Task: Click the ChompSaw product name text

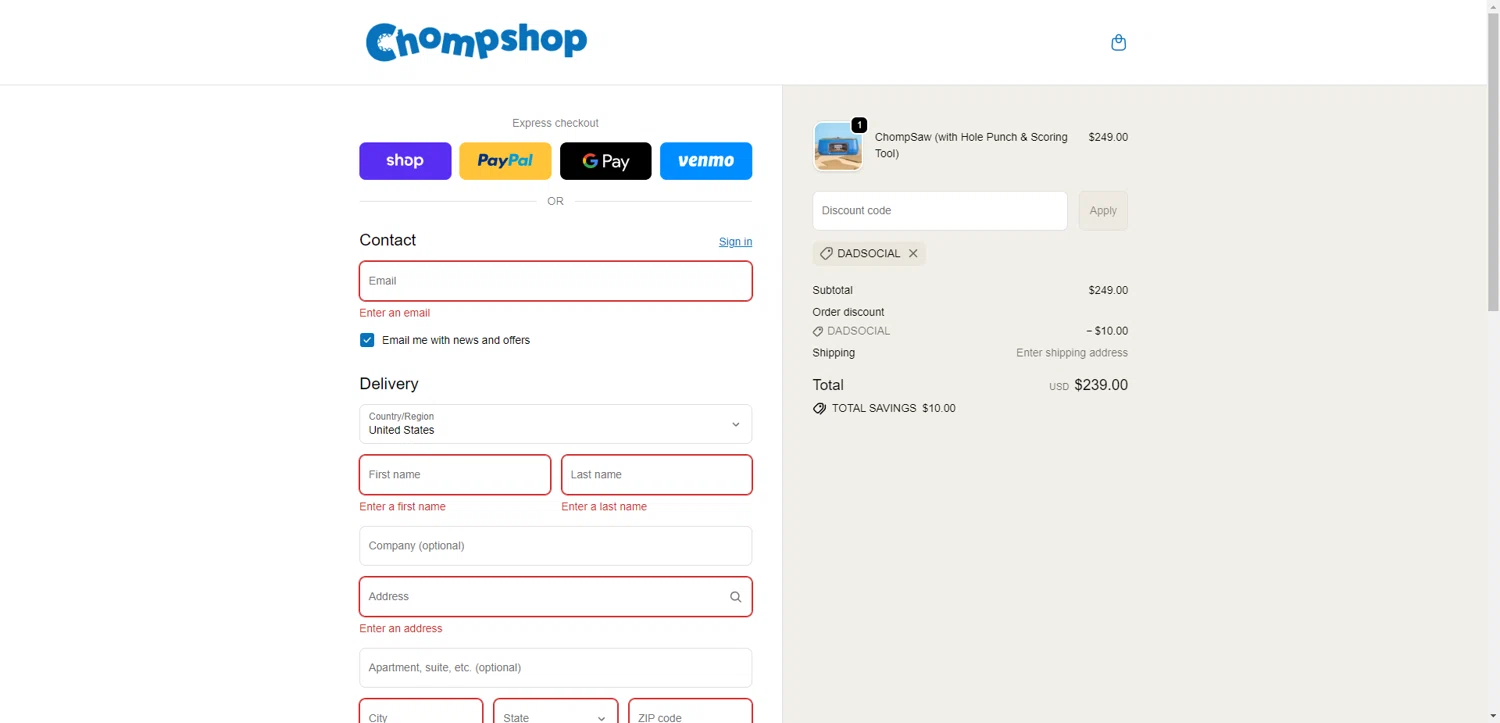Action: tap(971, 145)
